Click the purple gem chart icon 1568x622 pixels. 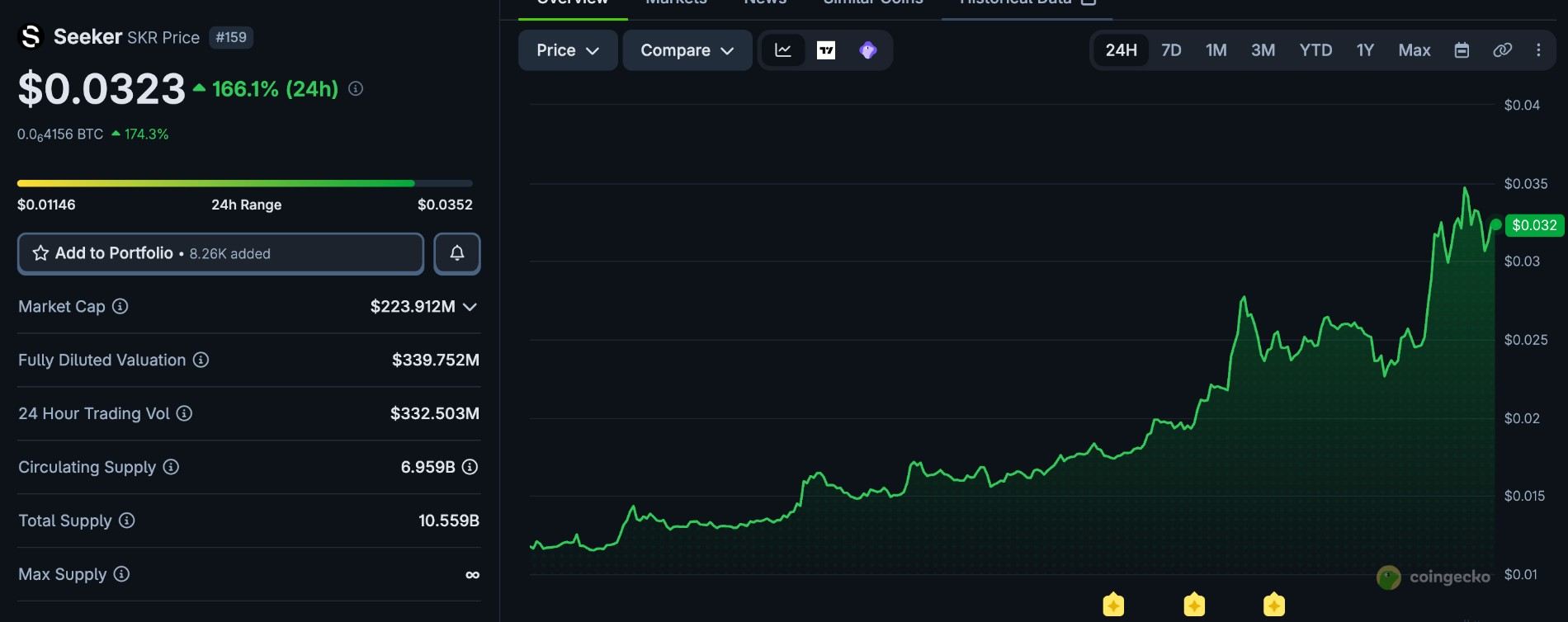[867, 50]
